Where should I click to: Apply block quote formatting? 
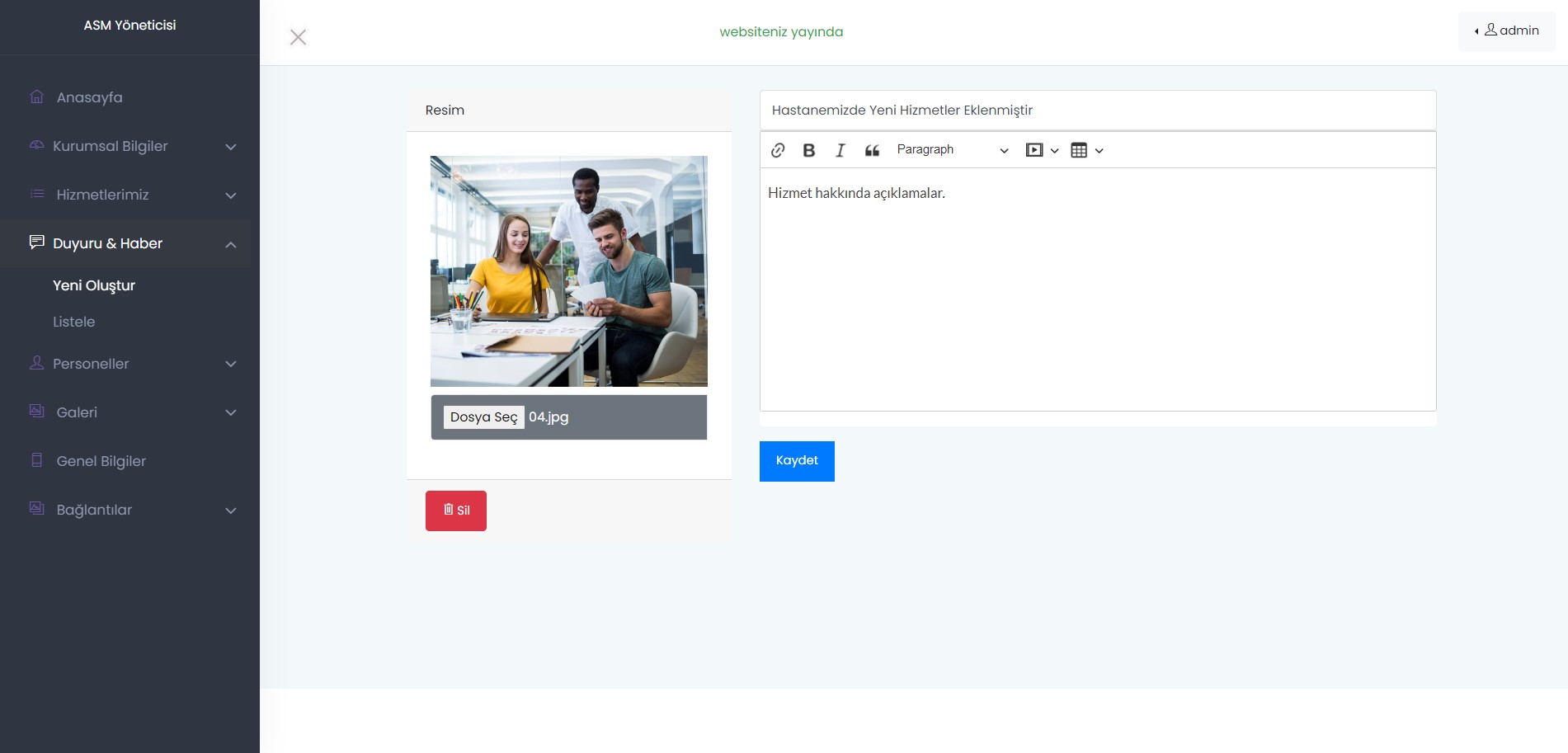(872, 150)
